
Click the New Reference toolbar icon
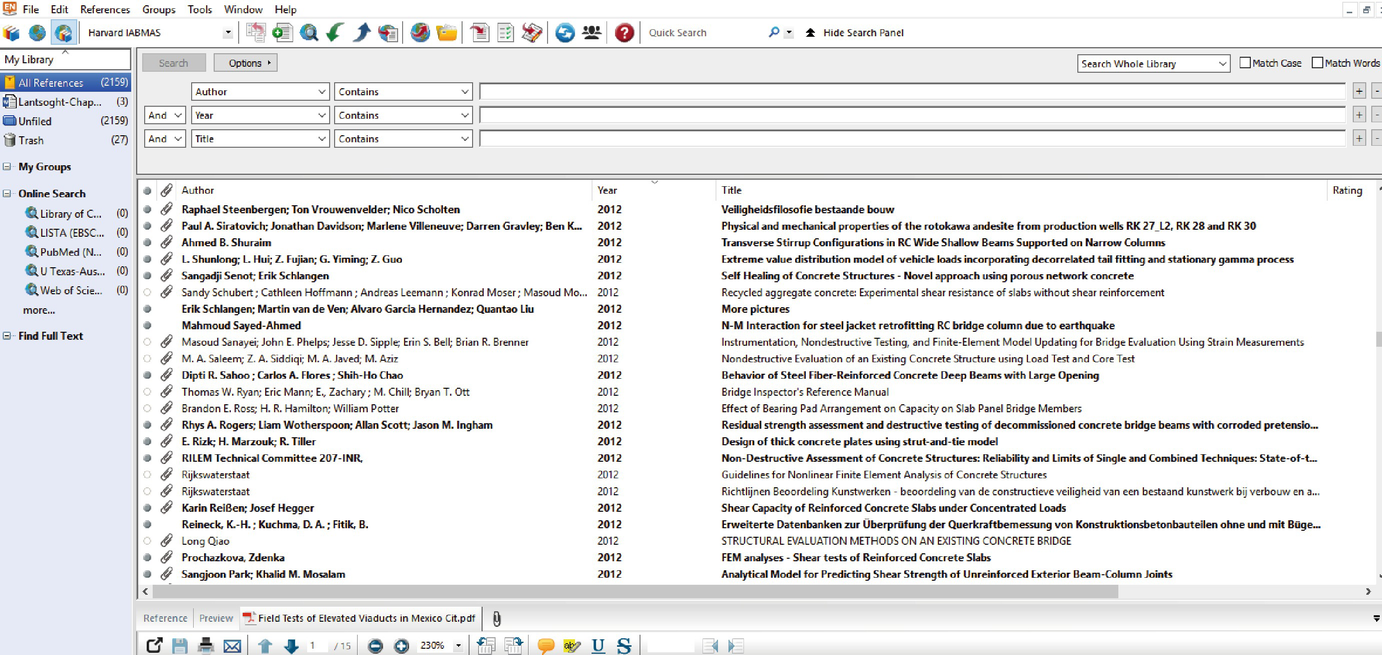(x=282, y=33)
